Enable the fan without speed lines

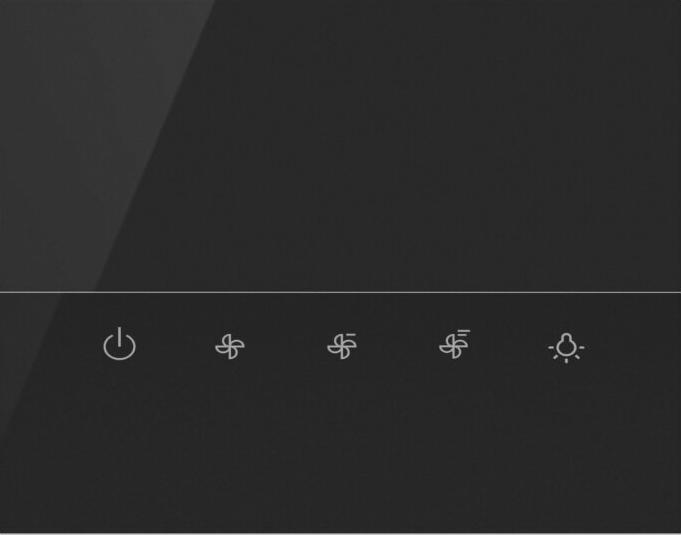pyautogui.click(x=230, y=347)
